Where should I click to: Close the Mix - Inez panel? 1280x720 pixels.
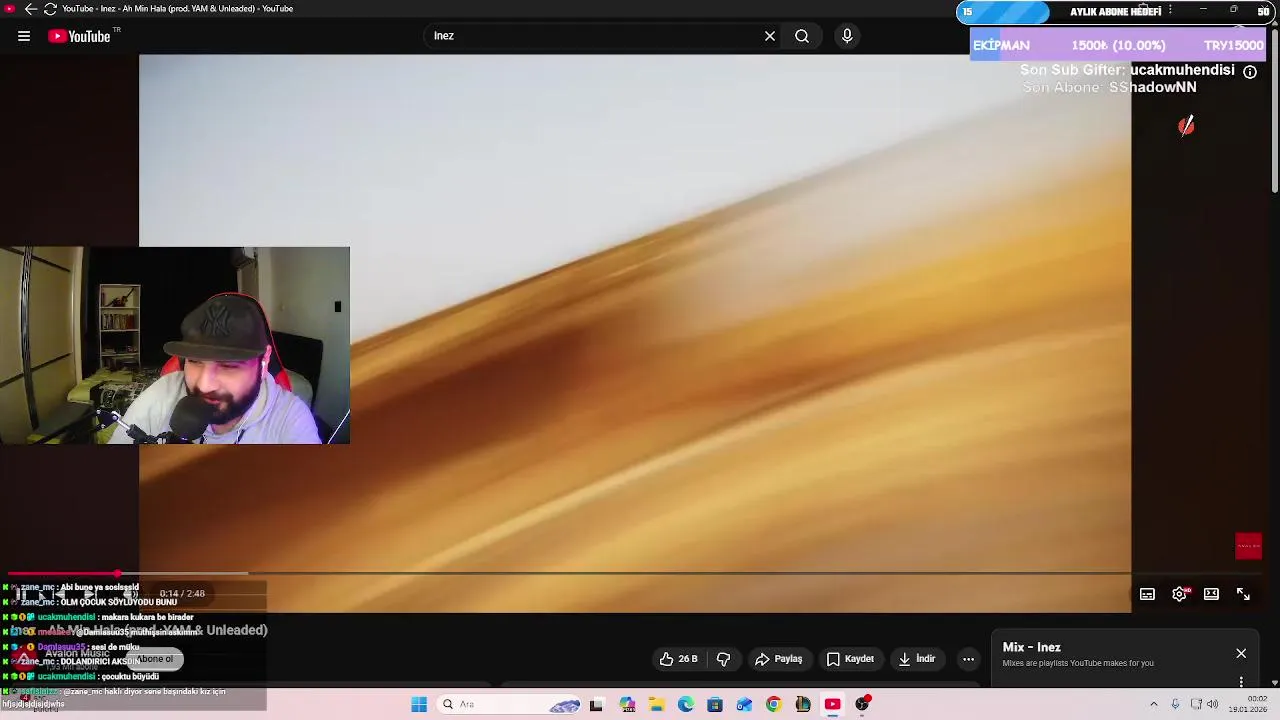point(1241,653)
